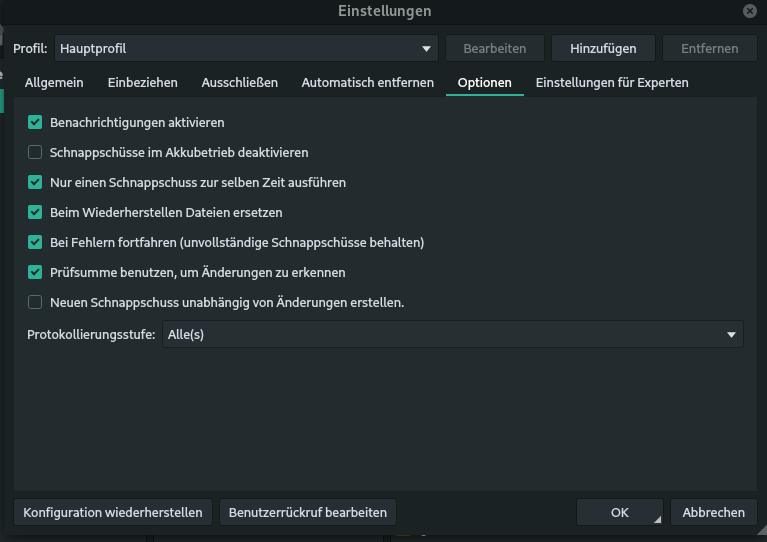Expand the Protokollierungsstufe dropdown
The image size is (767, 542).
tap(453, 335)
